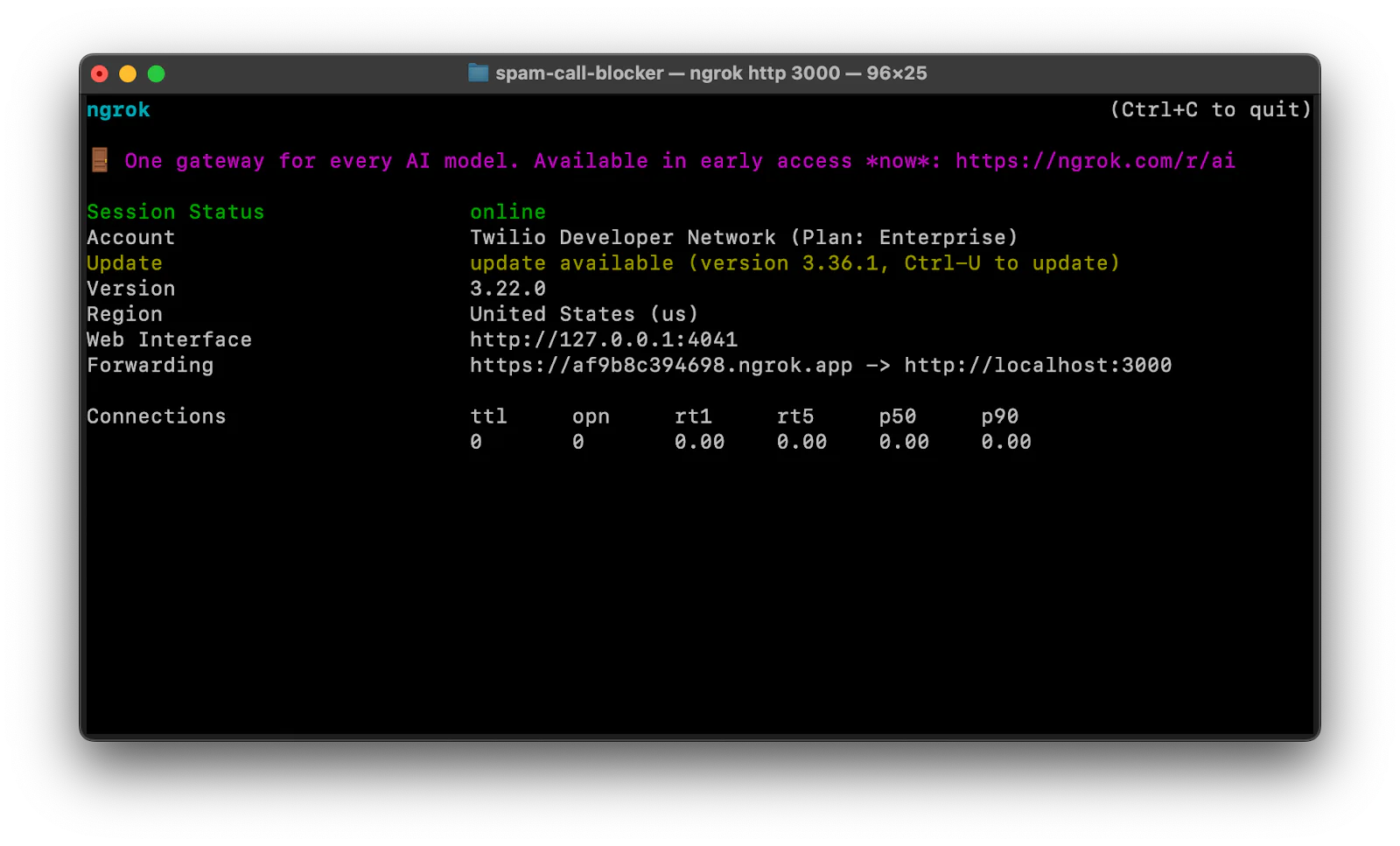Click the cyan ngrok header text
This screenshot has height=846, width=1400.
pyautogui.click(x=118, y=109)
